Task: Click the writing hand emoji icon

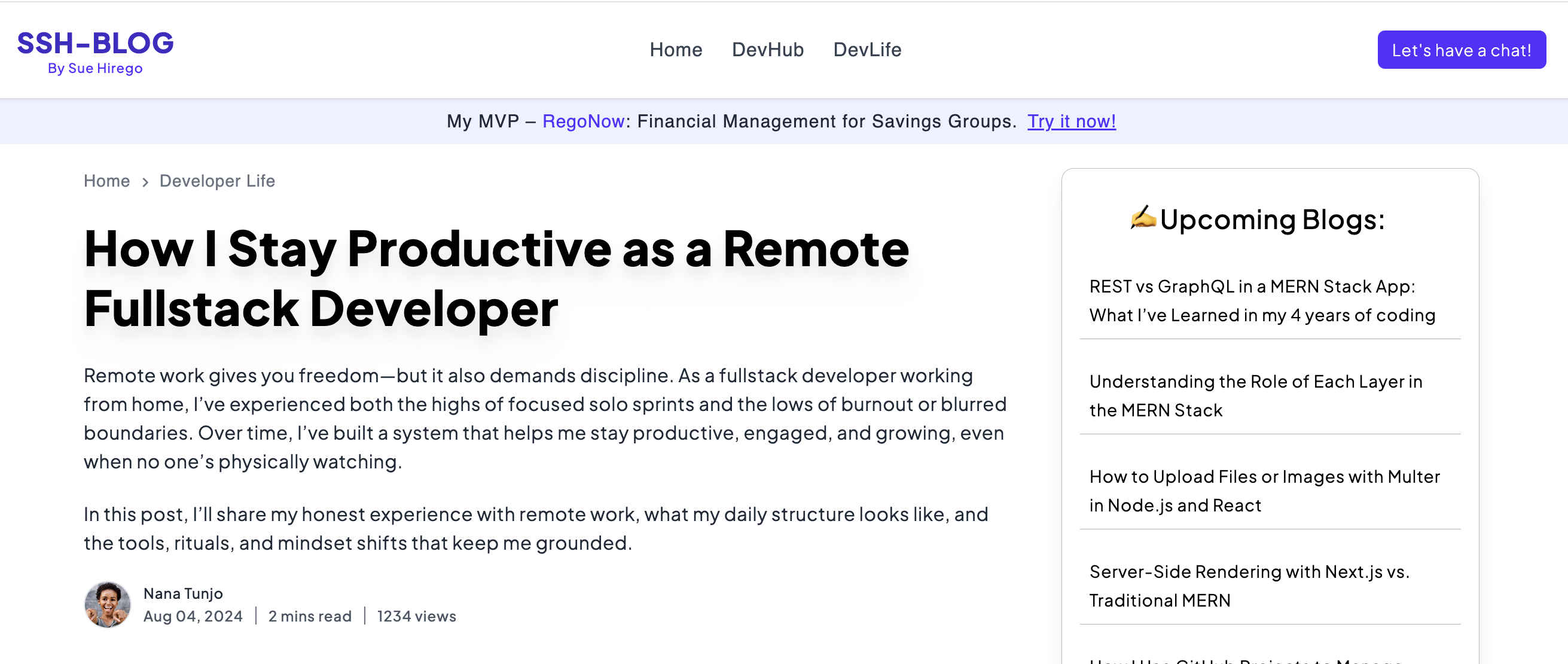Action: click(x=1143, y=217)
